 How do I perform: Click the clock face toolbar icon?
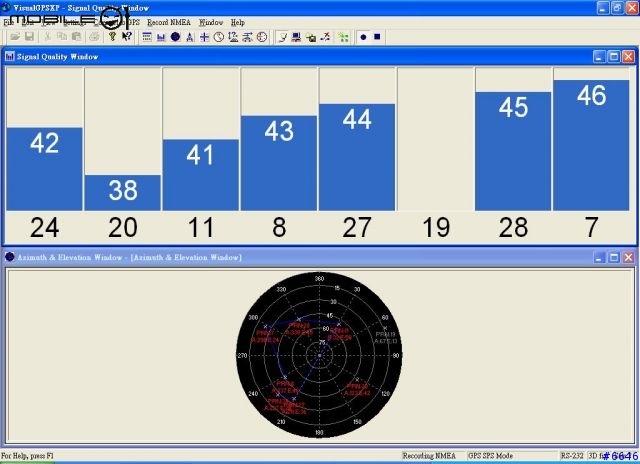pyautogui.click(x=219, y=37)
